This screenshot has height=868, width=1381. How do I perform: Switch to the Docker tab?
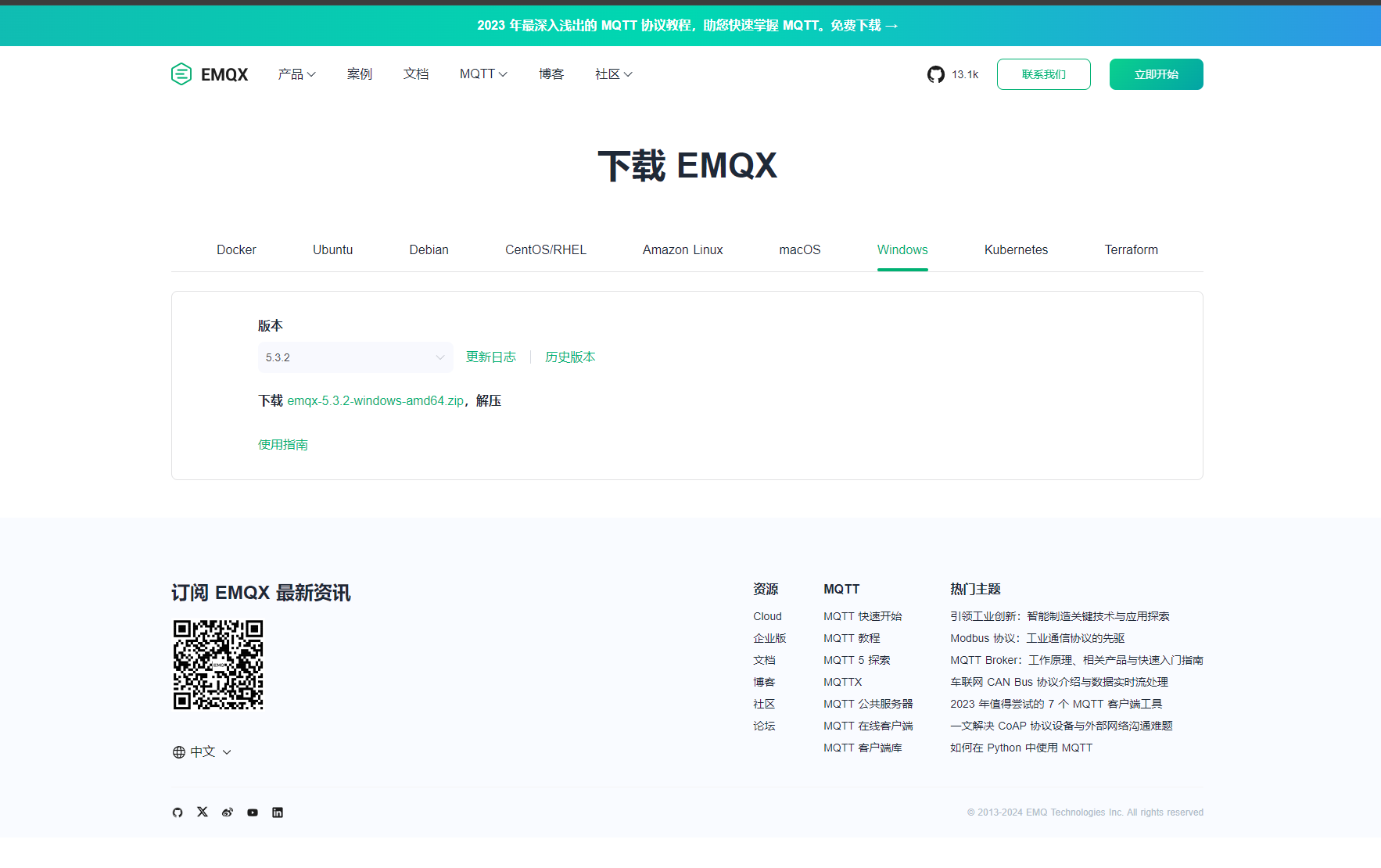(236, 250)
